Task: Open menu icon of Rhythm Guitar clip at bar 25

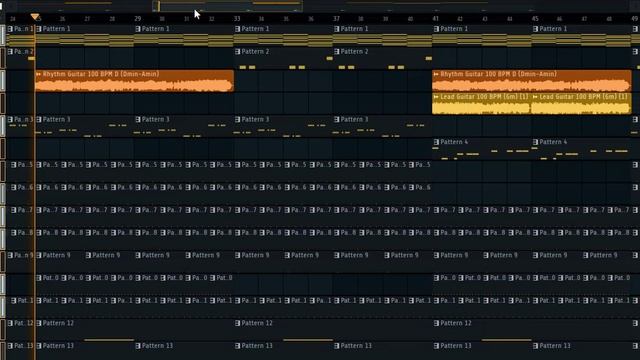Action: (39, 74)
